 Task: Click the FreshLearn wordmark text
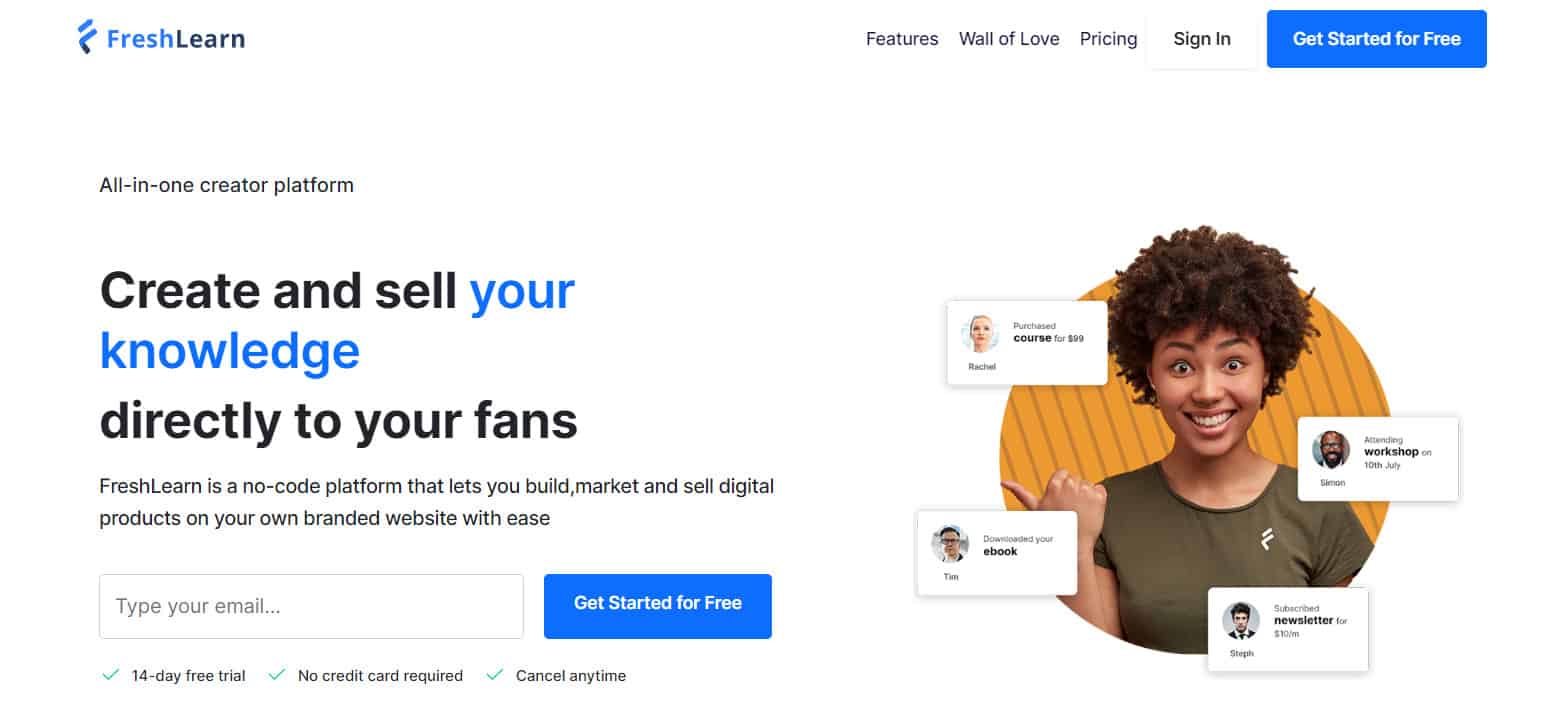(176, 39)
